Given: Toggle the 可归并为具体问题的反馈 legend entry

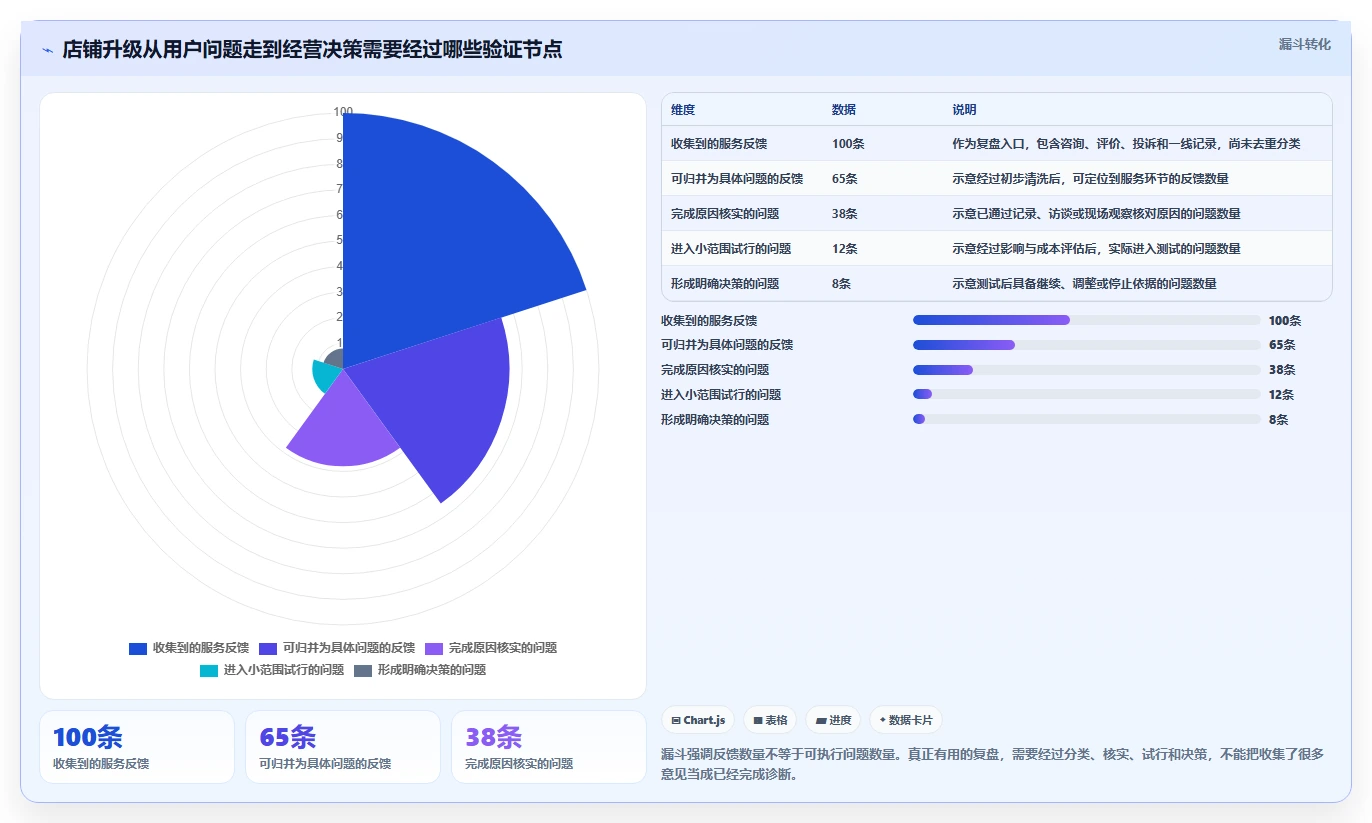Looking at the screenshot, I should tap(336, 648).
